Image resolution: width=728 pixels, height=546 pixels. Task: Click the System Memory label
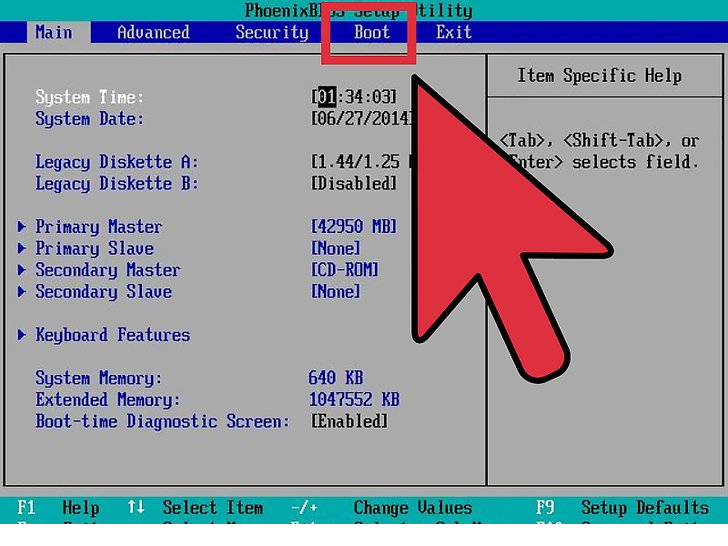pyautogui.click(x=99, y=378)
